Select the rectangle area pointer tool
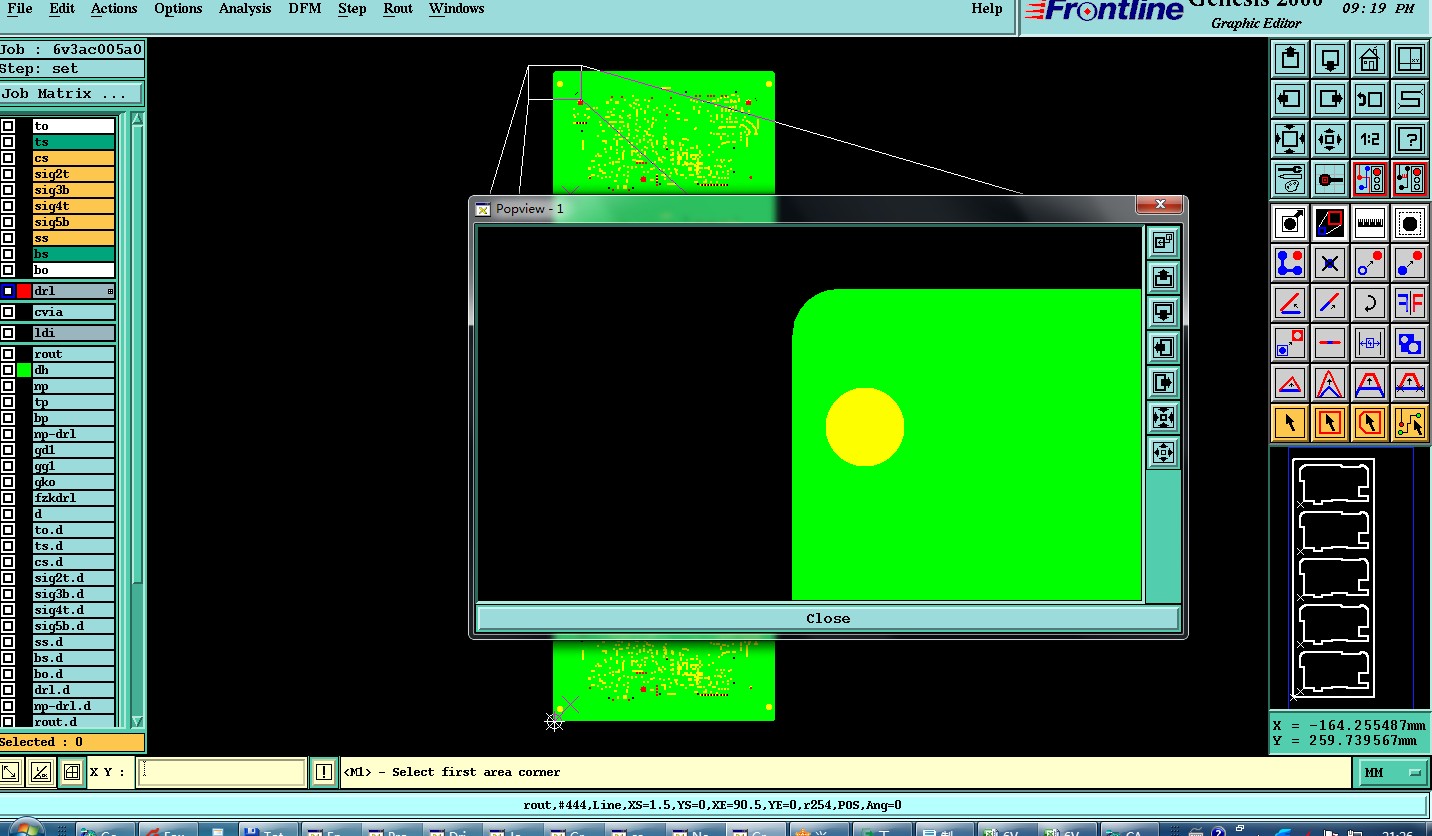 (1330, 423)
